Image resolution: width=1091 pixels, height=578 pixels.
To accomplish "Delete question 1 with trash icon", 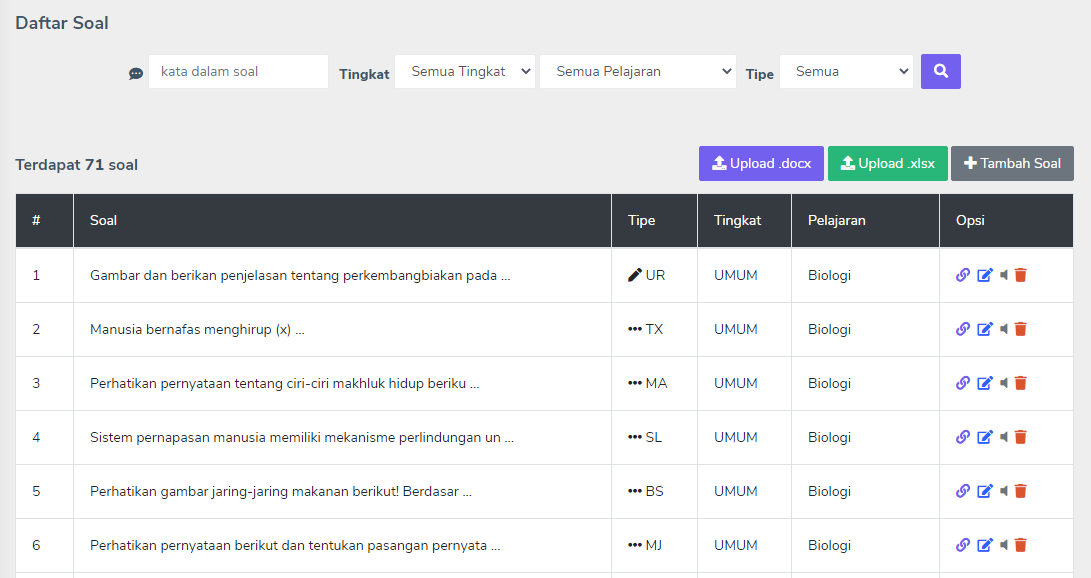I will tap(1021, 275).
